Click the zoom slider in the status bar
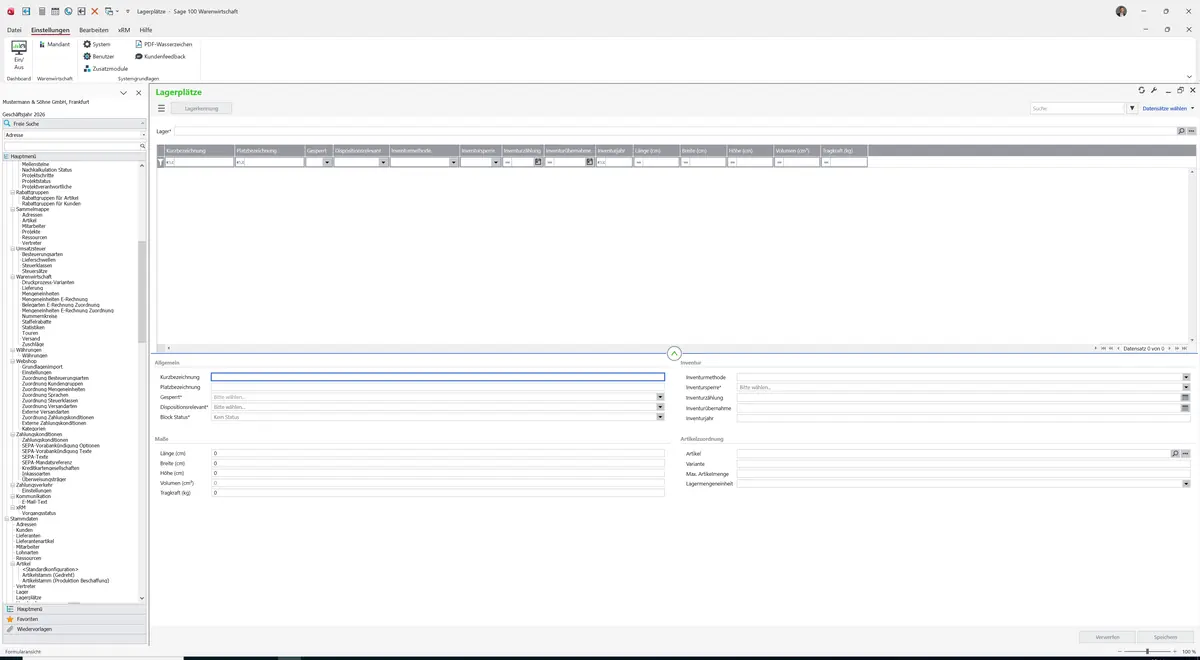The width and height of the screenshot is (1200, 660). [1147, 651]
